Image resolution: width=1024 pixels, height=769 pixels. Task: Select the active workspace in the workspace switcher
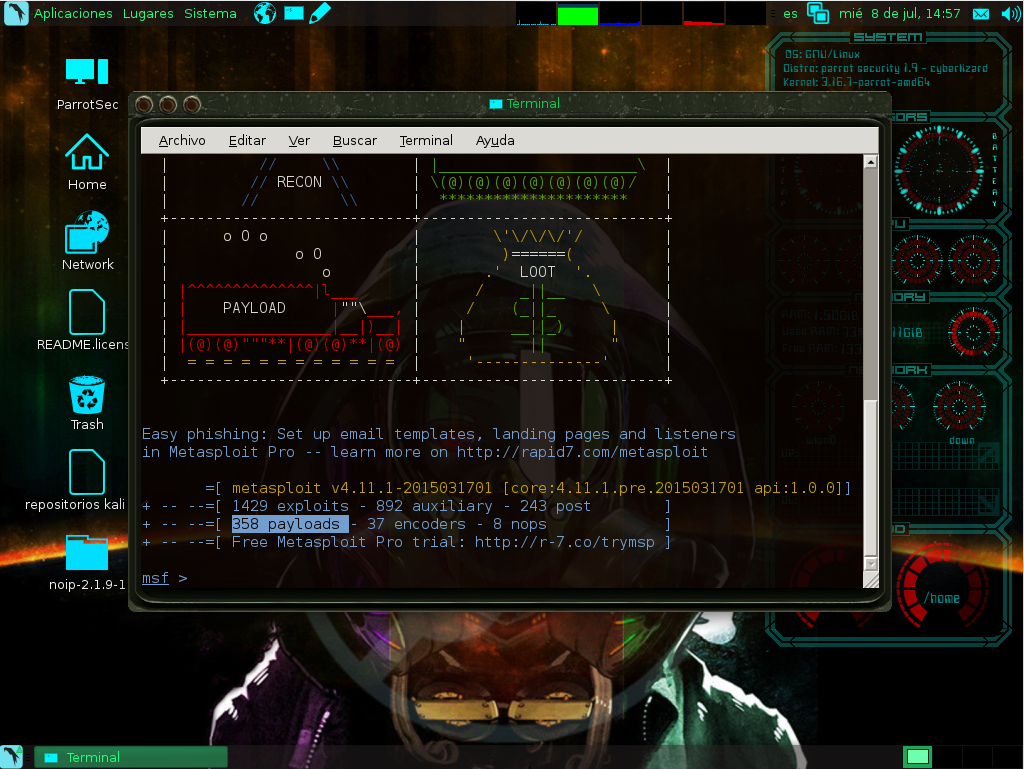(x=916, y=757)
